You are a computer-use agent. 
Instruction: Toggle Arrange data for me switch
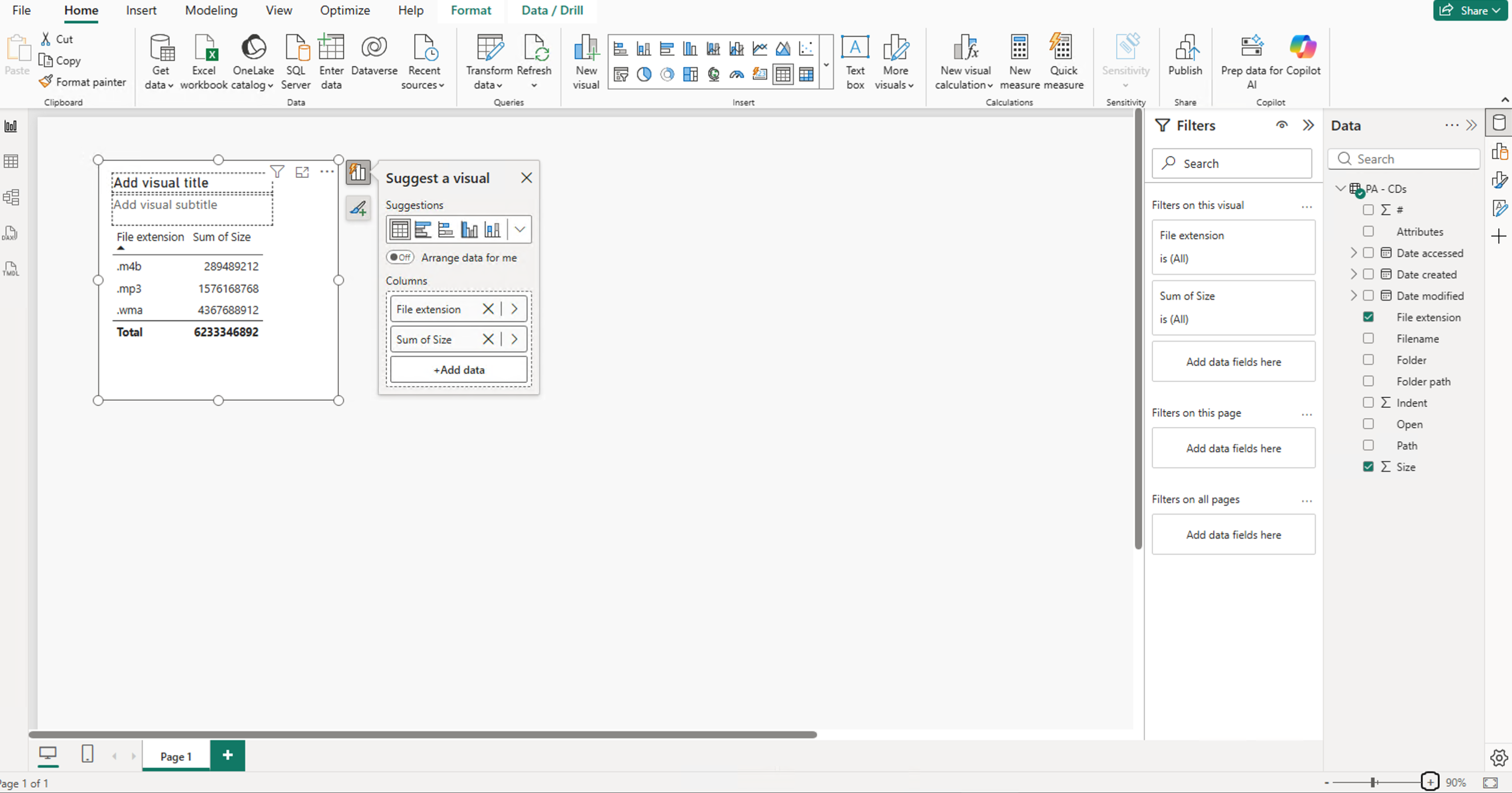tap(400, 257)
